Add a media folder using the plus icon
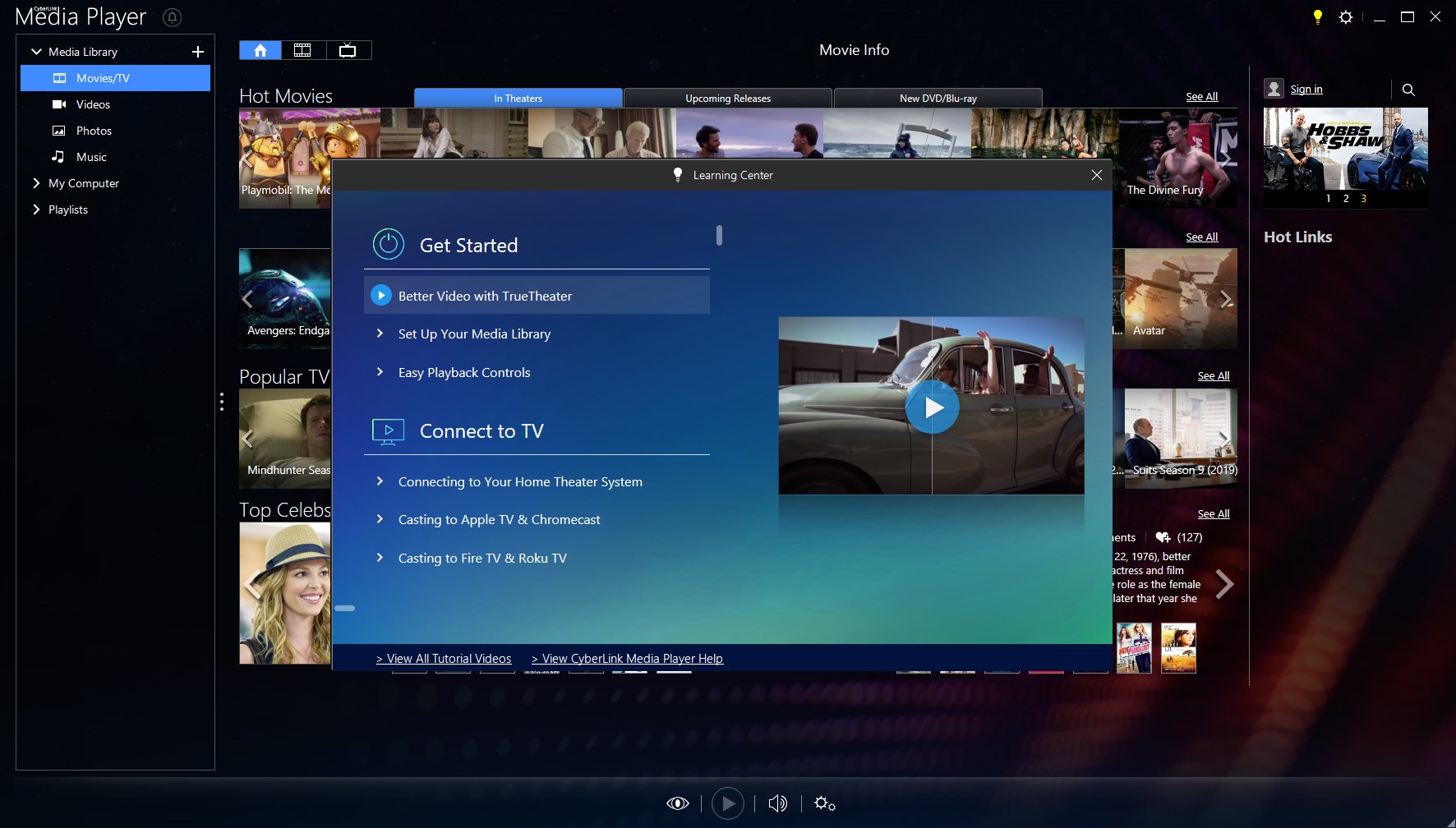 (x=198, y=51)
